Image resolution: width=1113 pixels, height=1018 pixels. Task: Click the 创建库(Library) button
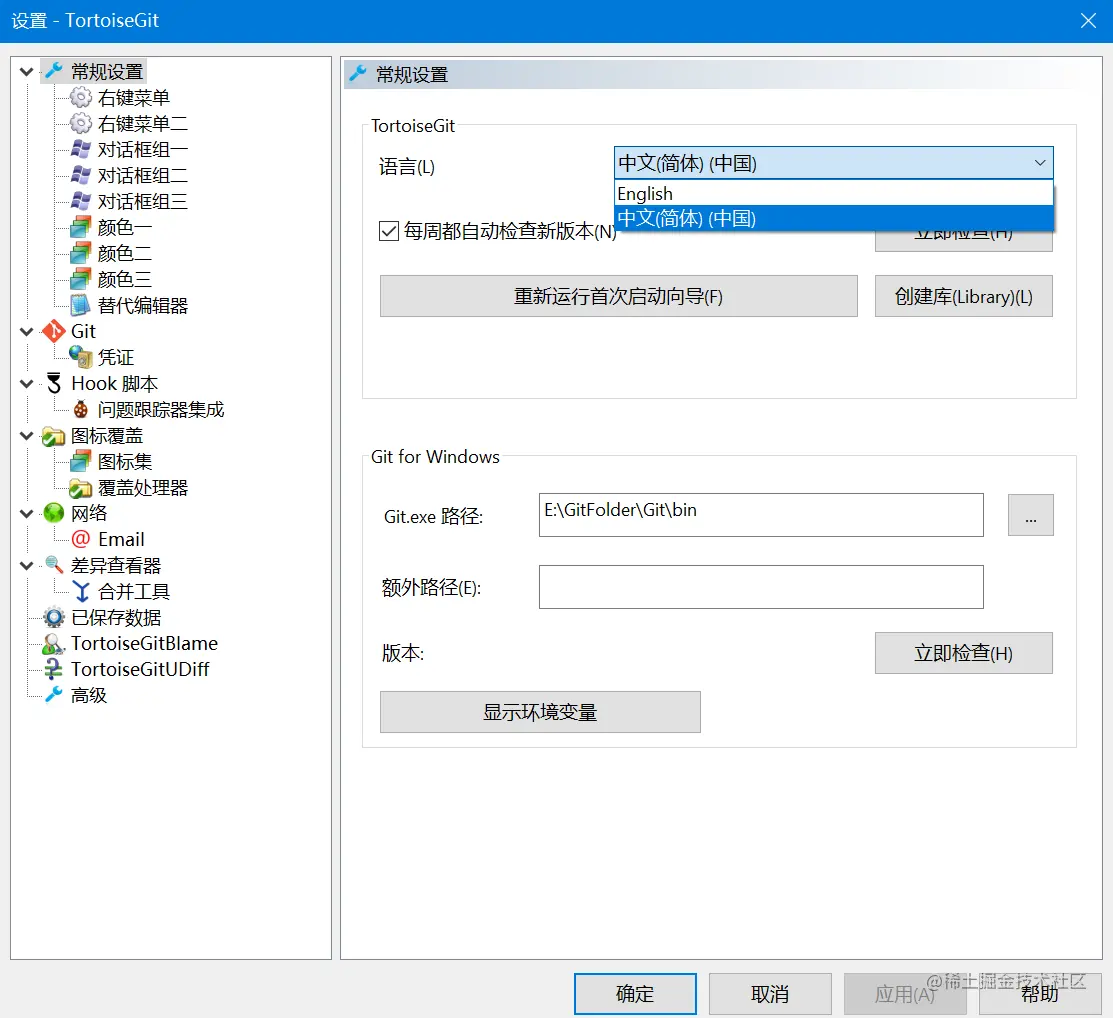pos(962,296)
